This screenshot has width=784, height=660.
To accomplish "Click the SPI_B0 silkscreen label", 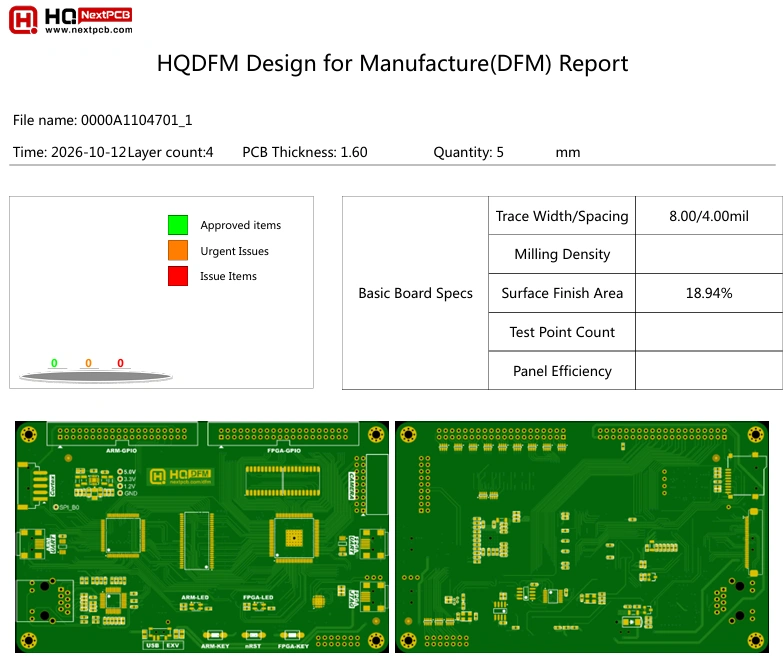I will 69,507.
